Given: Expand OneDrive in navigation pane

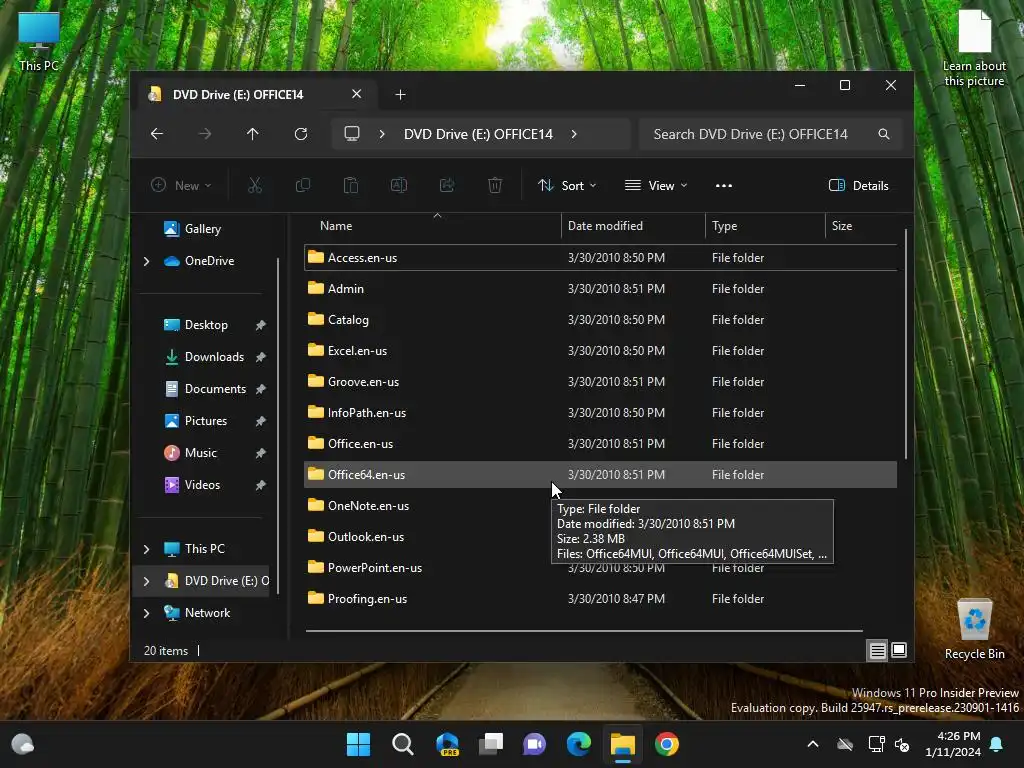Looking at the screenshot, I should (x=146, y=261).
